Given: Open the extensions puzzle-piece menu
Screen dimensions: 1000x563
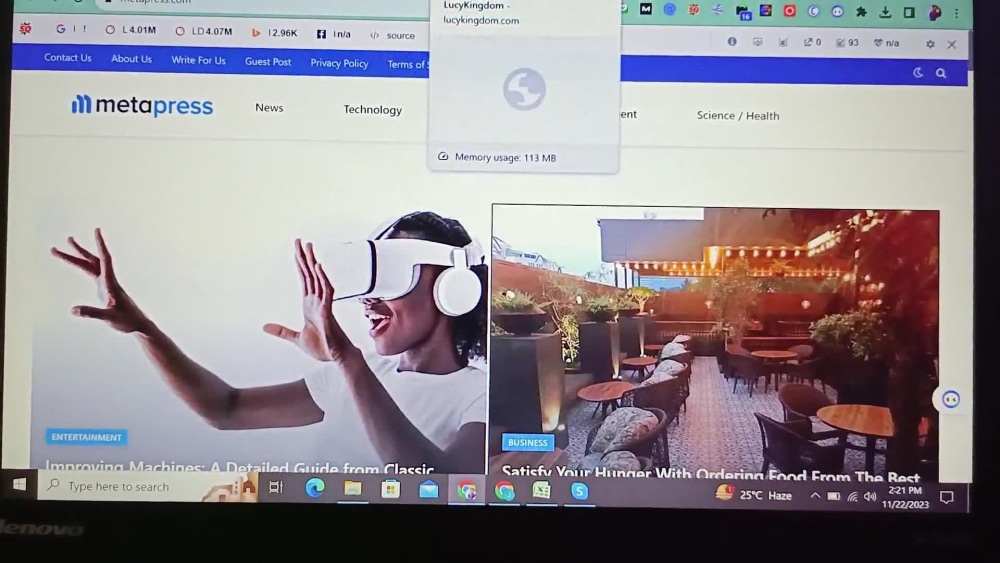Looking at the screenshot, I should (x=861, y=11).
